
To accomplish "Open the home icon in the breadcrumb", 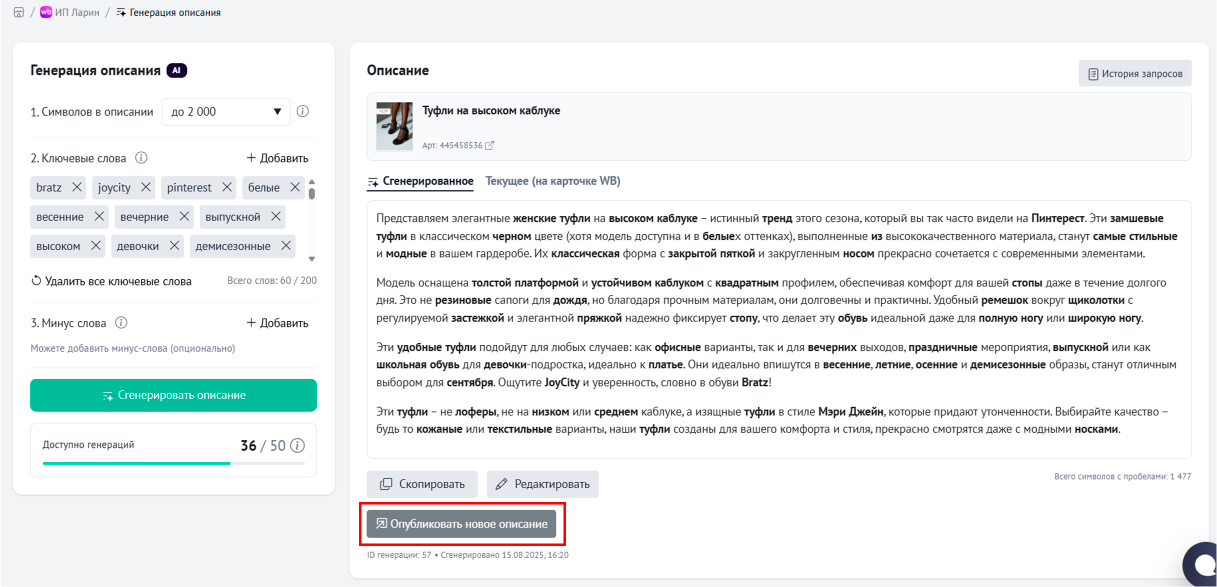I will (x=17, y=12).
